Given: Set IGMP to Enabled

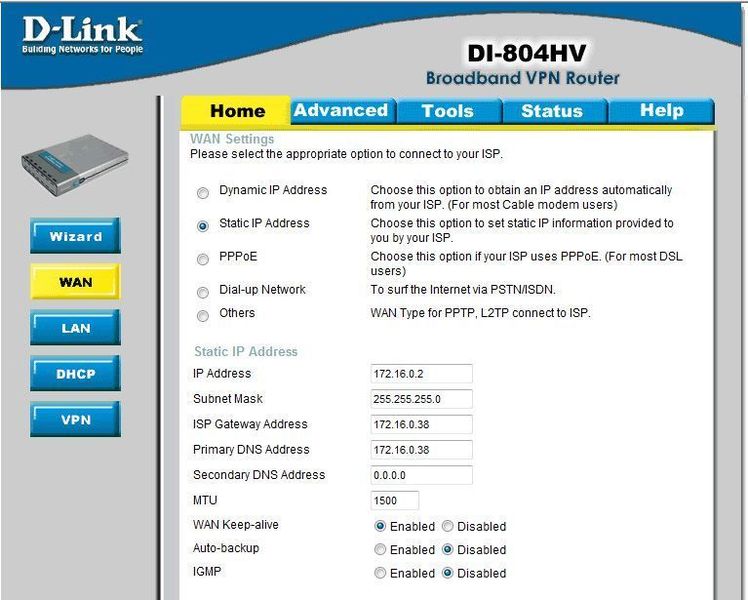Looking at the screenshot, I should (380, 573).
